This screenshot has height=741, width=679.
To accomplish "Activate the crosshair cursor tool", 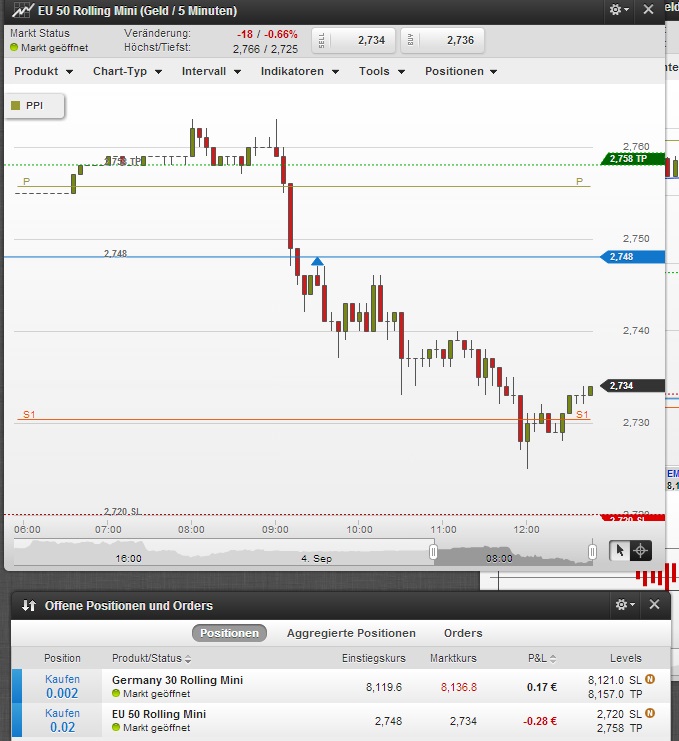I will (640, 550).
